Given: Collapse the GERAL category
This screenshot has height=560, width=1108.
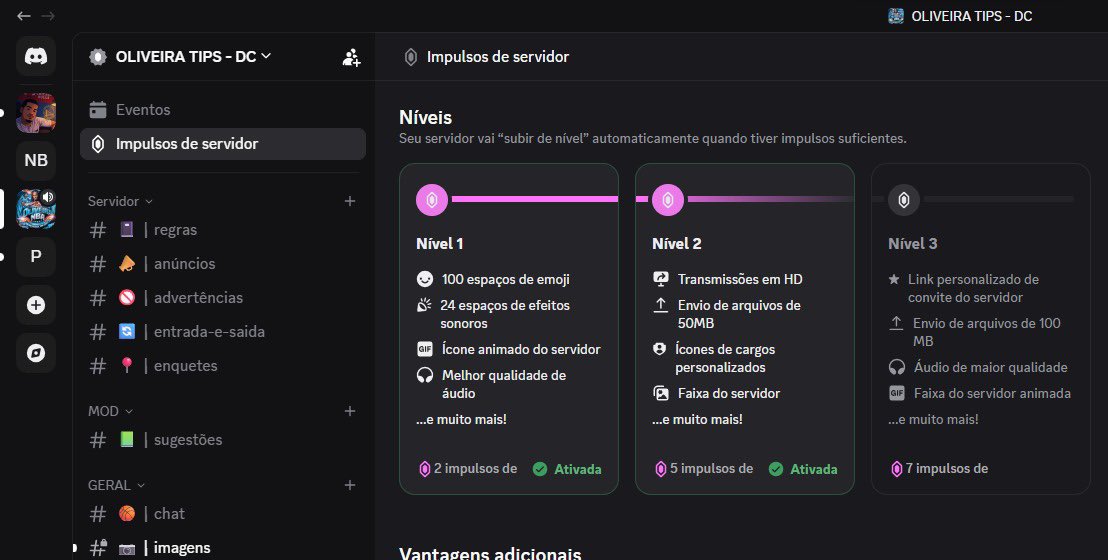Looking at the screenshot, I should 116,486.
